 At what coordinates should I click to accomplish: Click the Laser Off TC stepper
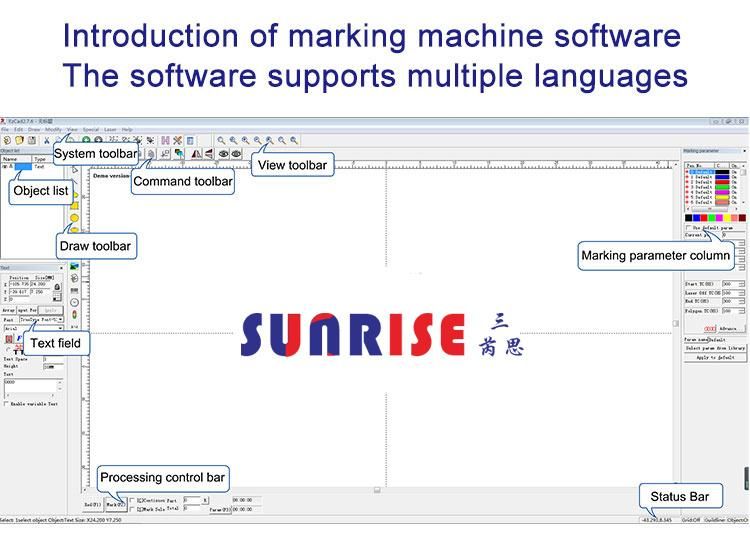coord(742,293)
